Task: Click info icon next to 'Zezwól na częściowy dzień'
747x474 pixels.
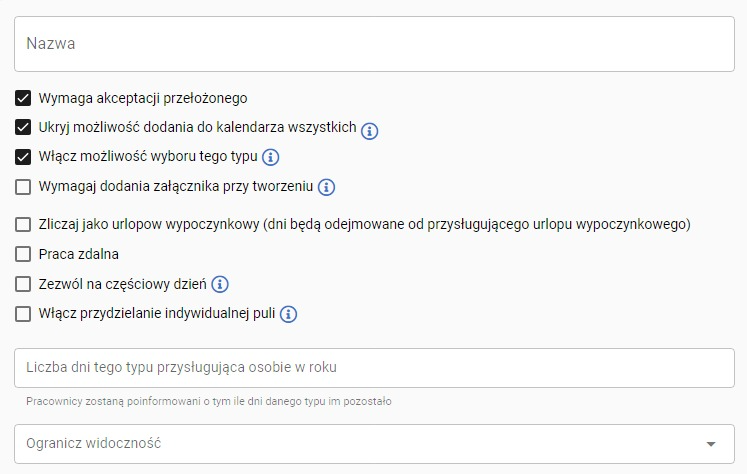Action: [220, 284]
